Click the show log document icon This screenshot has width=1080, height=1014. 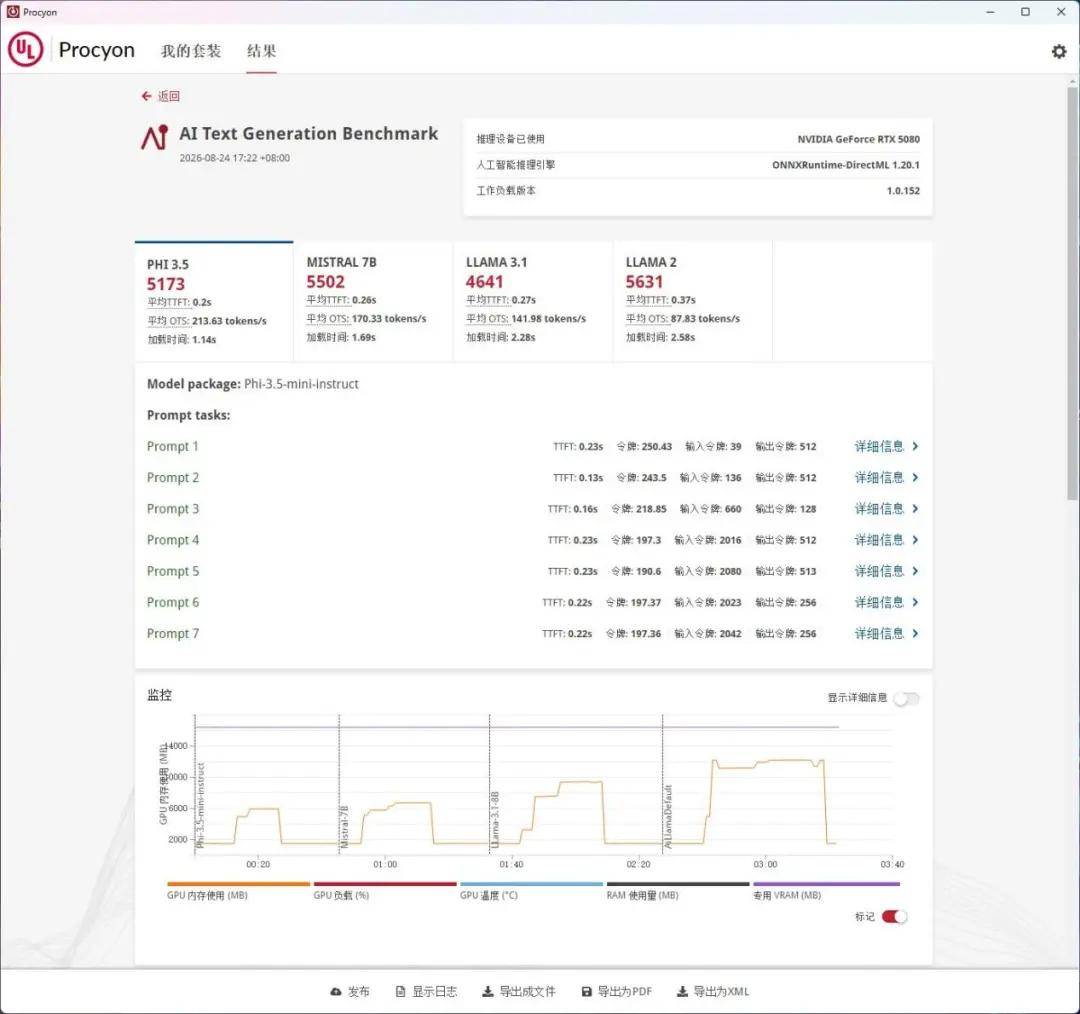(x=400, y=991)
